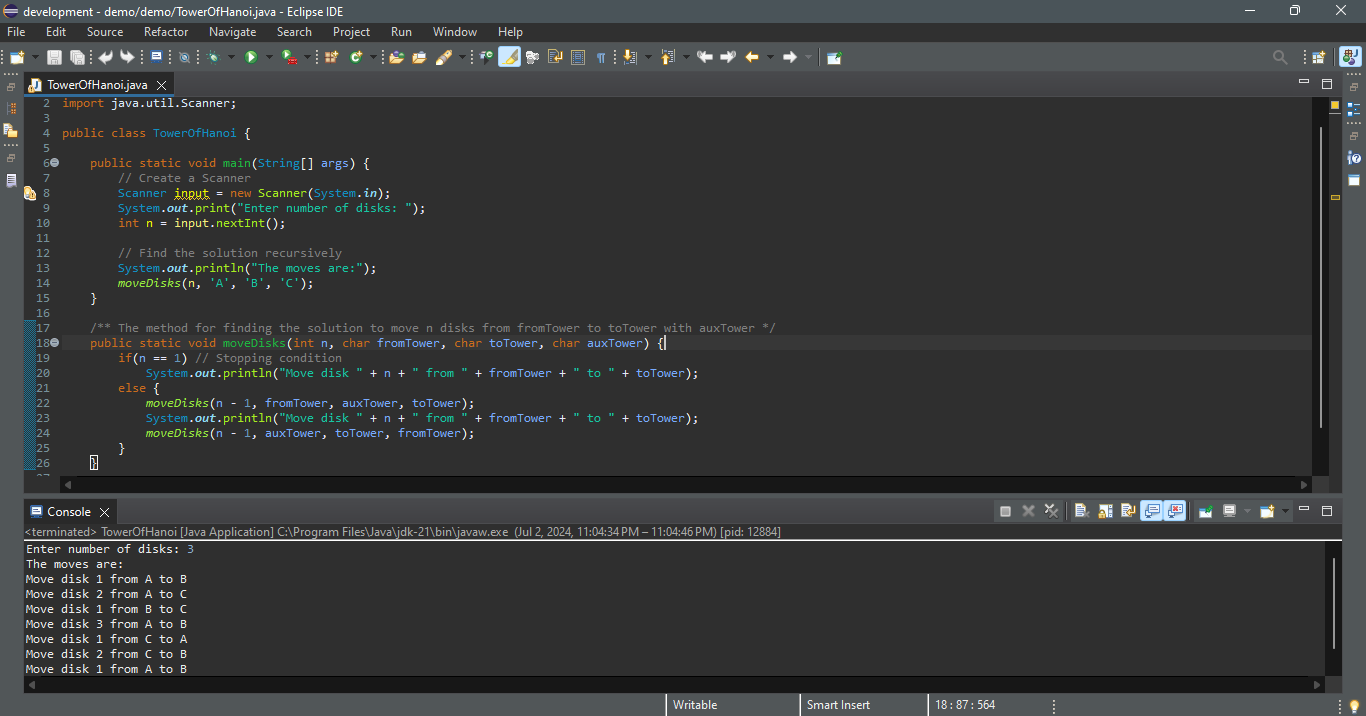Select the TowerOfHanoi.java editor tab

pyautogui.click(x=96, y=84)
